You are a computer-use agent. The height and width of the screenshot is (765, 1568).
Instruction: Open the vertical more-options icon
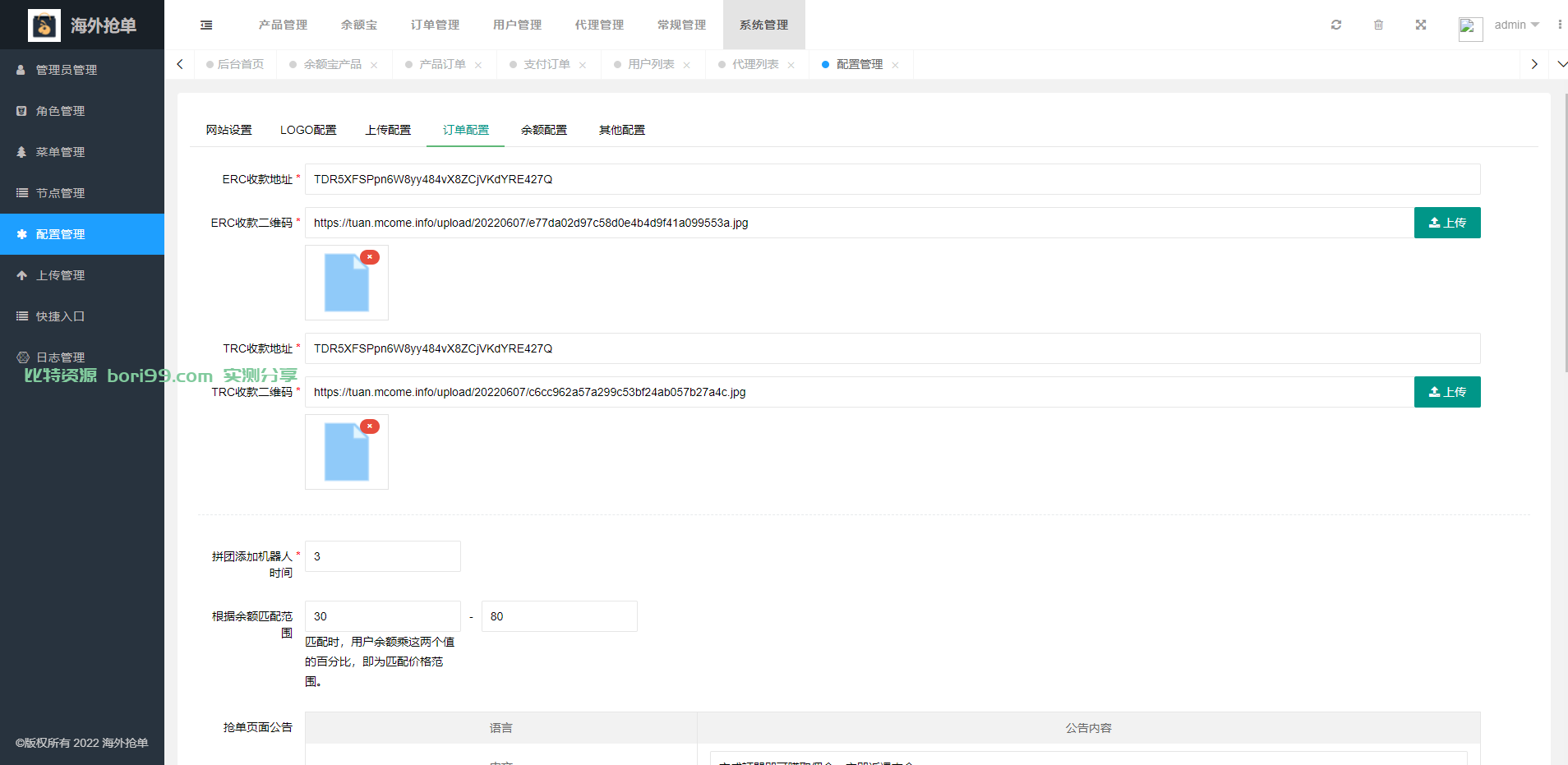point(1560,25)
